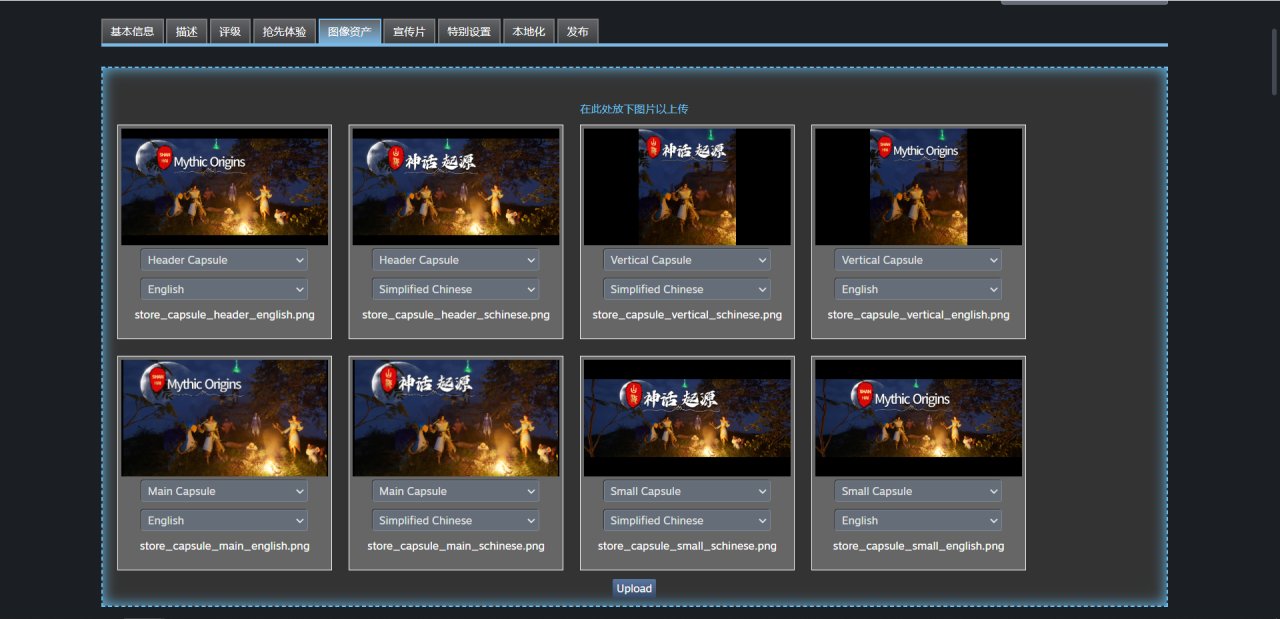1280x619 pixels.
Task: Open language dropdown for store_capsule_small_english.png
Action: [x=918, y=520]
